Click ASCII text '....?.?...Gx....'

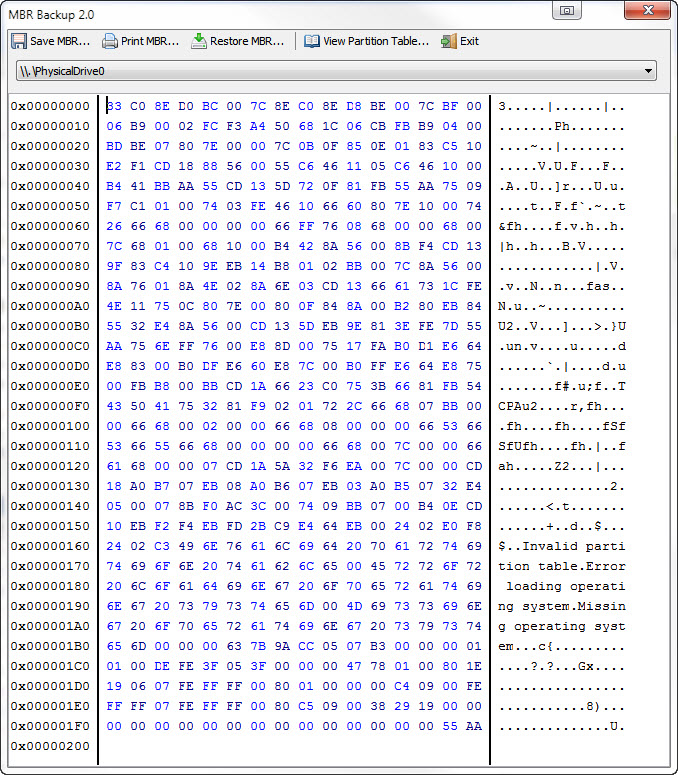[x=562, y=666]
